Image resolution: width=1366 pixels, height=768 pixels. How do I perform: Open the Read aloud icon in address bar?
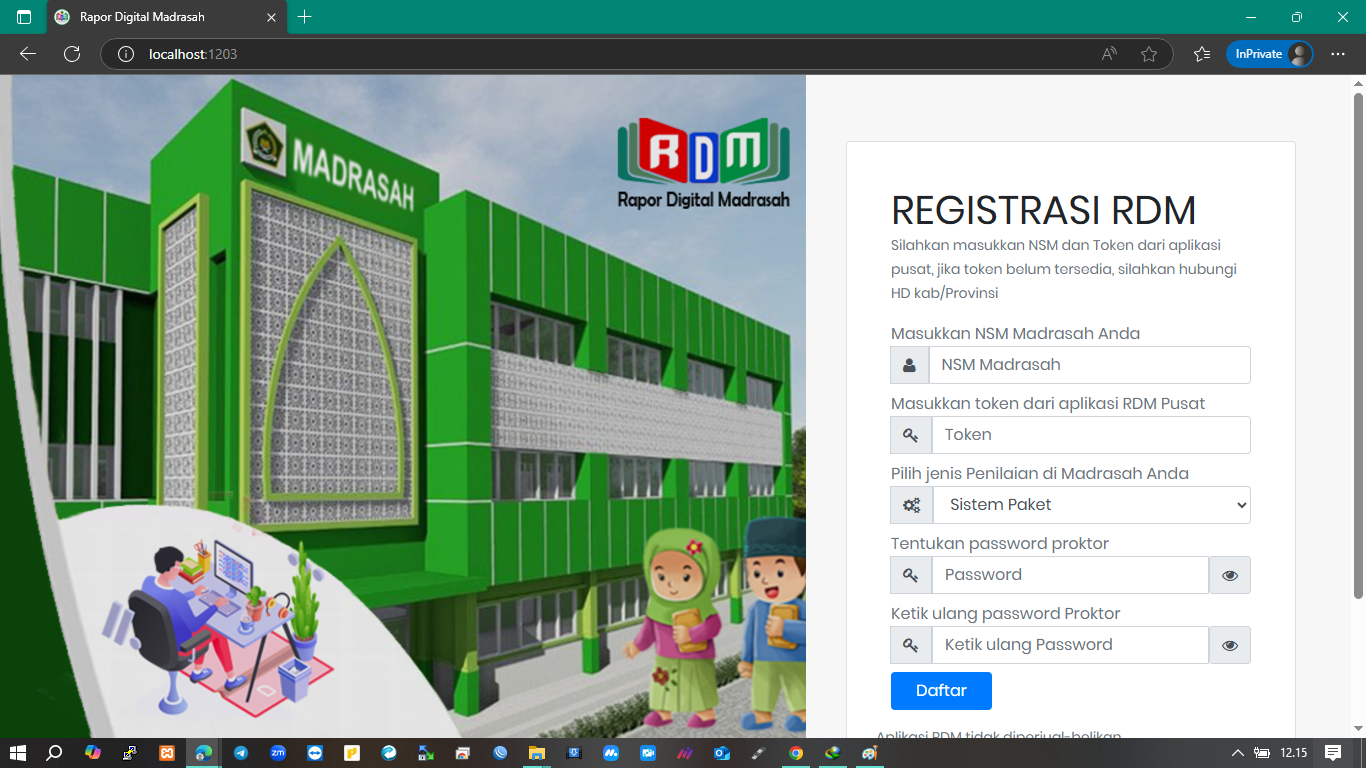point(1109,54)
